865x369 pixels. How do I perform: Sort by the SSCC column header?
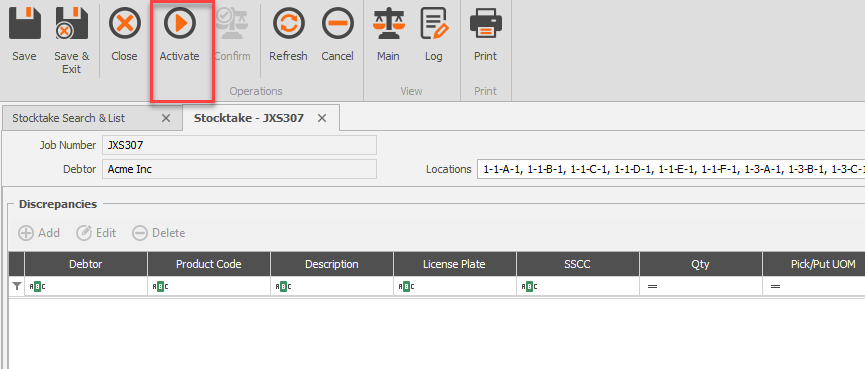click(578, 264)
